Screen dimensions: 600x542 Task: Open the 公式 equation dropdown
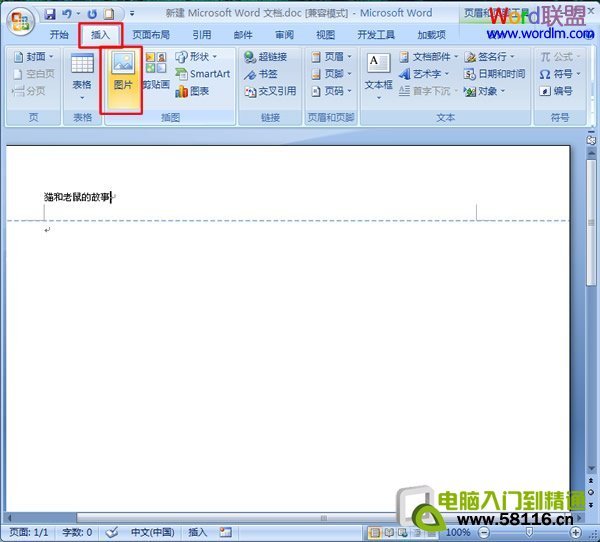(x=561, y=57)
